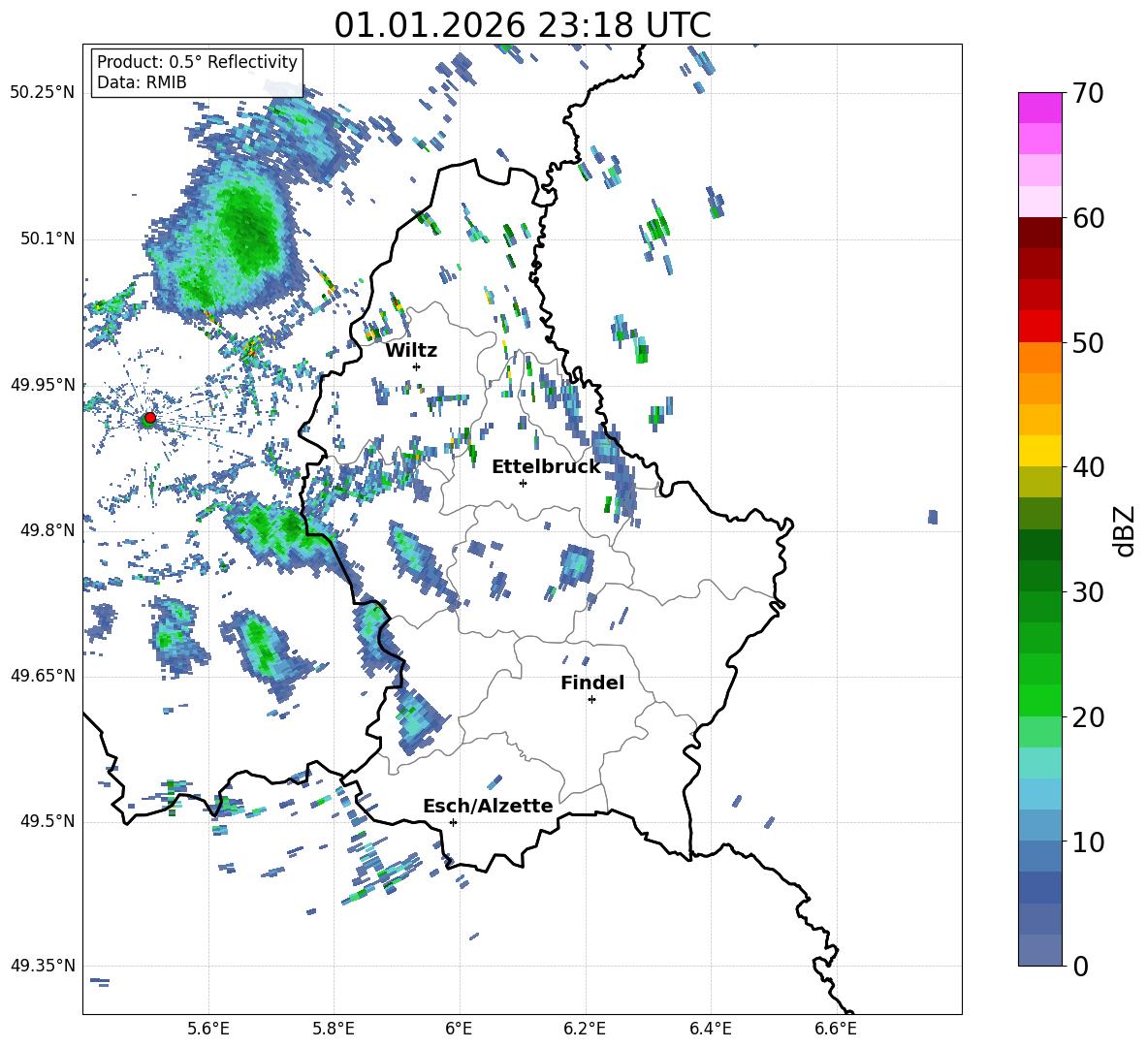The width and height of the screenshot is (1148, 1048).
Task: Click the 6.6°E longitude label
Action: coord(836,1029)
